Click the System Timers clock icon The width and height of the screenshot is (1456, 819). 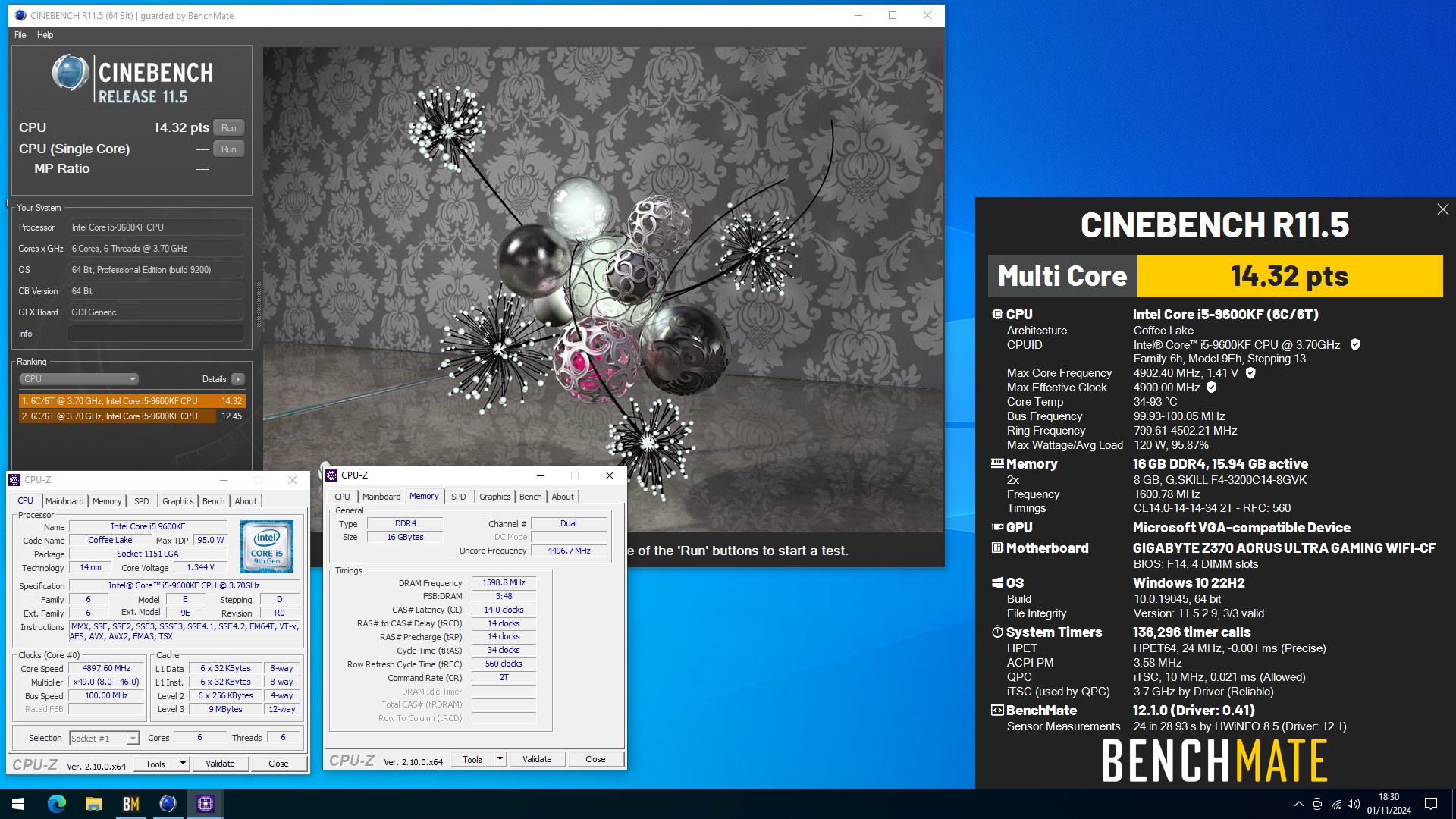click(997, 632)
